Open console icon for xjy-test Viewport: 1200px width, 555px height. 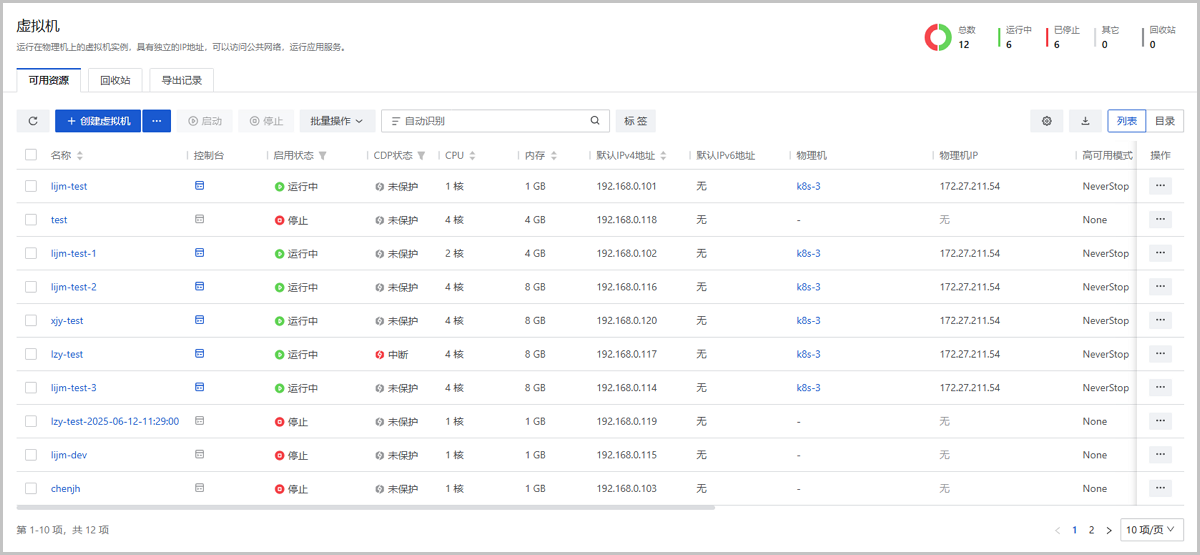(199, 320)
